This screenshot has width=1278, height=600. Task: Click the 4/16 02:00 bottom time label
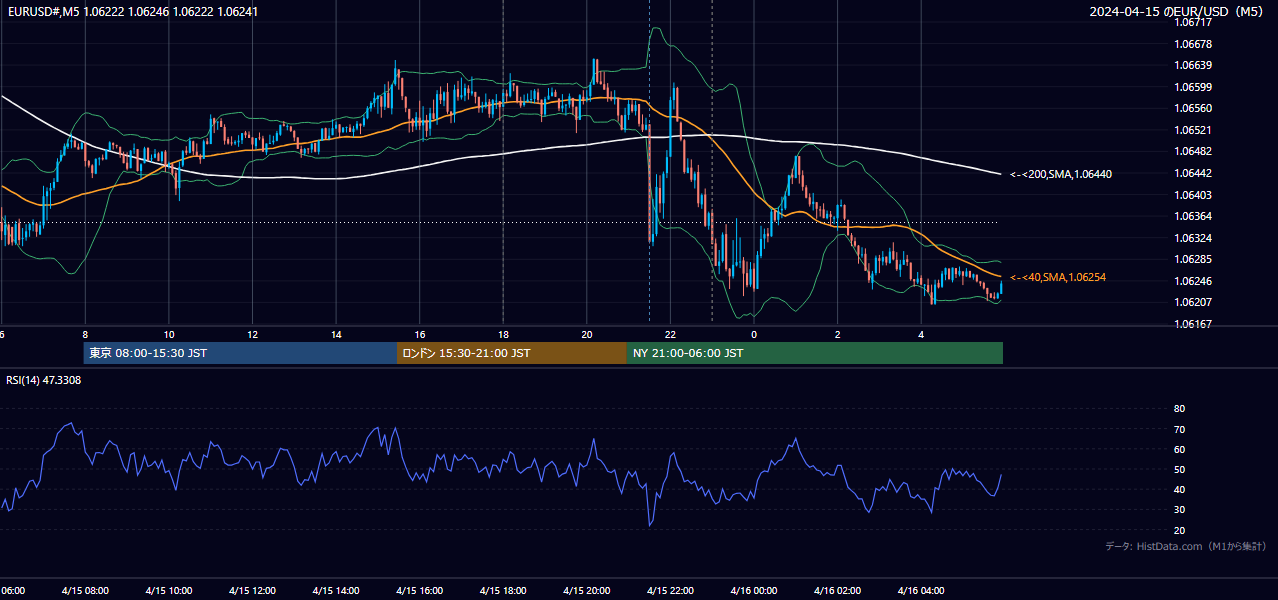(x=837, y=590)
